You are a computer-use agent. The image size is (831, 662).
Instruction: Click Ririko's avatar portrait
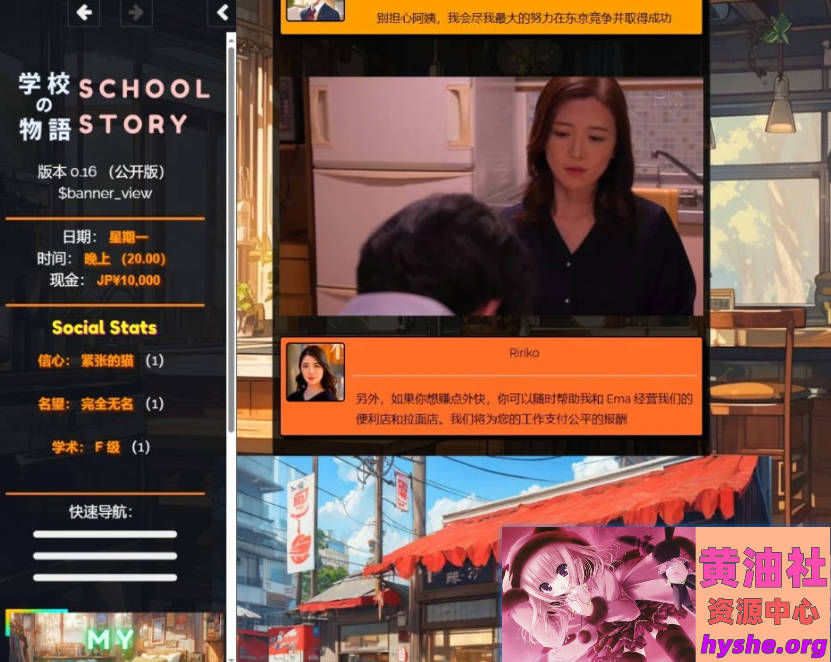tap(315, 372)
